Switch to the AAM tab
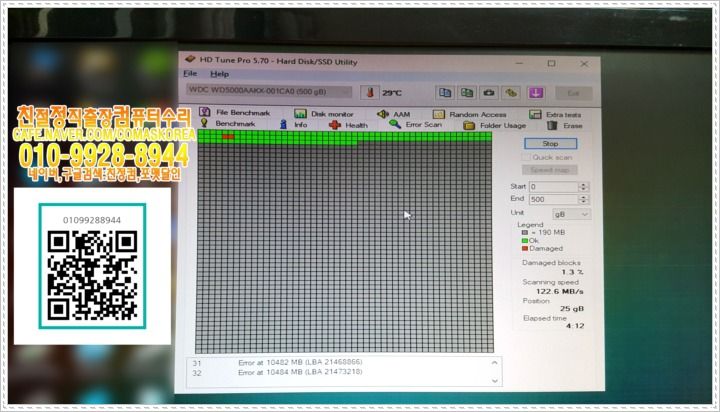Image resolution: width=720 pixels, height=412 pixels. [x=394, y=114]
